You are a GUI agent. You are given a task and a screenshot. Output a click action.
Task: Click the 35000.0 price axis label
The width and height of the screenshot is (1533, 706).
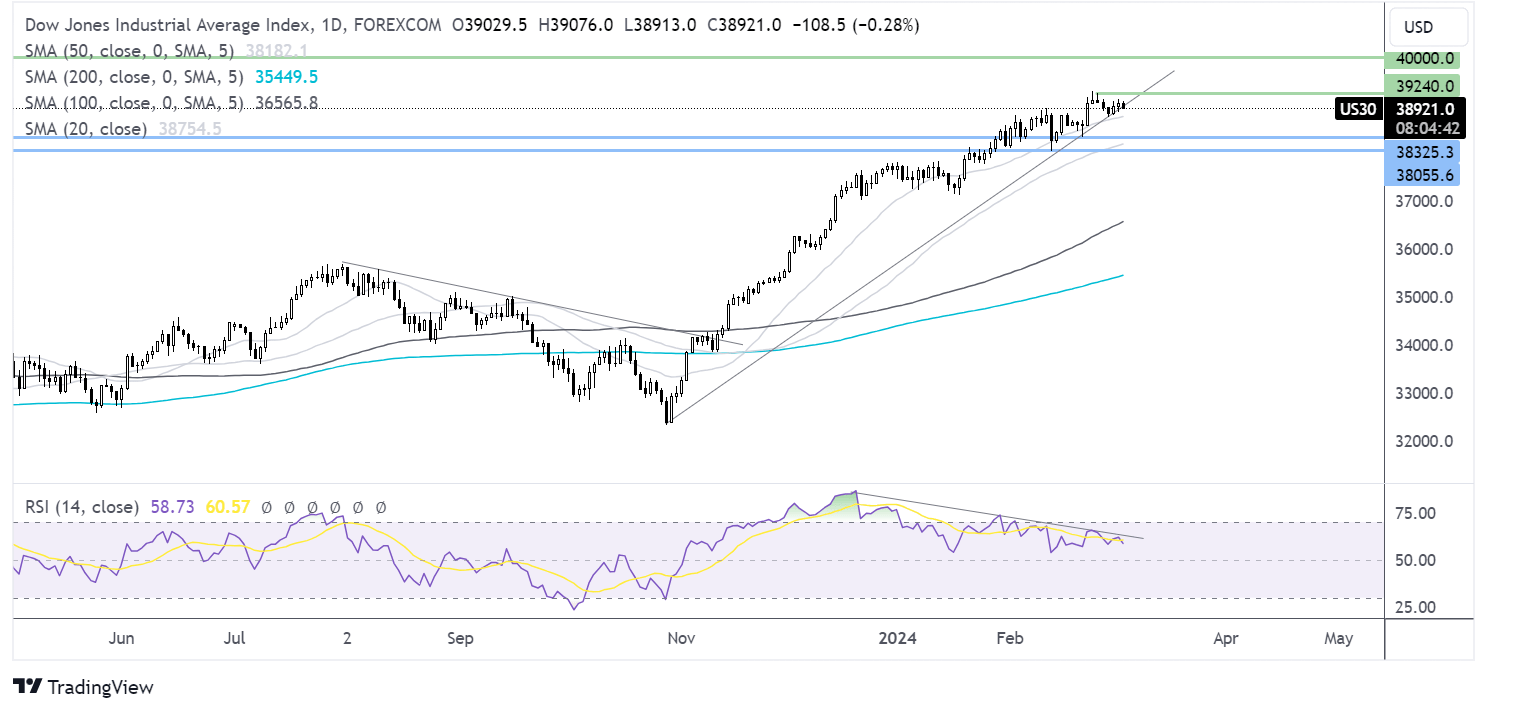[x=1423, y=297]
